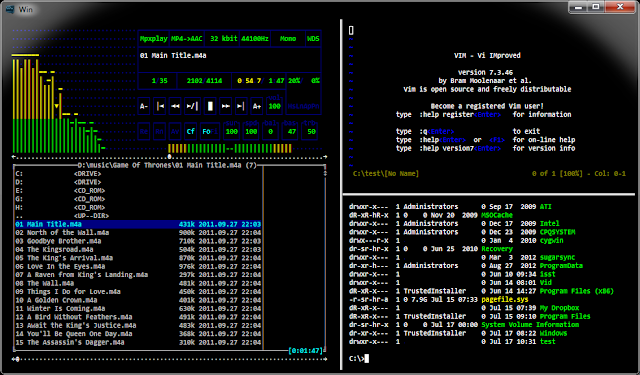Click the bottom bar's right arrow
Image resolution: width=640 pixels, height=375 pixels.
coord(325,359)
